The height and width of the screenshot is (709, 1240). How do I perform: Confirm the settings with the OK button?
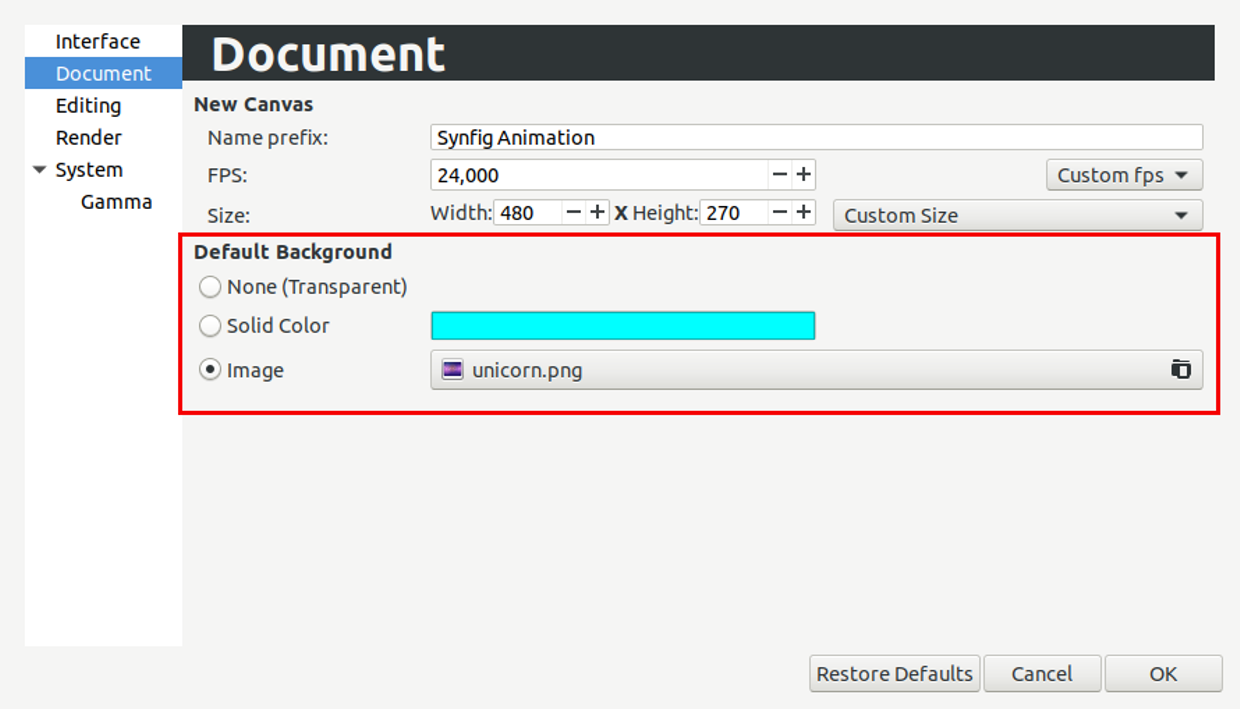(x=1163, y=674)
